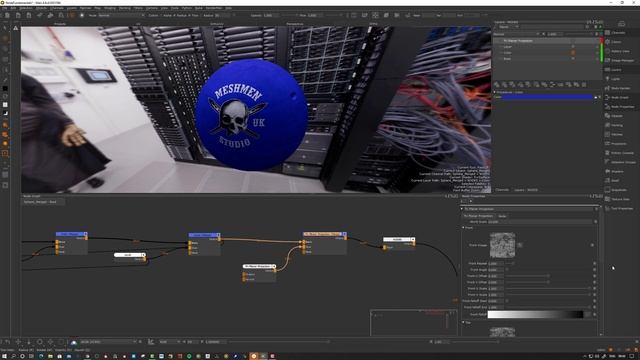Switch to the UV viewport tab
This screenshot has height=360, width=640.
[138, 24]
